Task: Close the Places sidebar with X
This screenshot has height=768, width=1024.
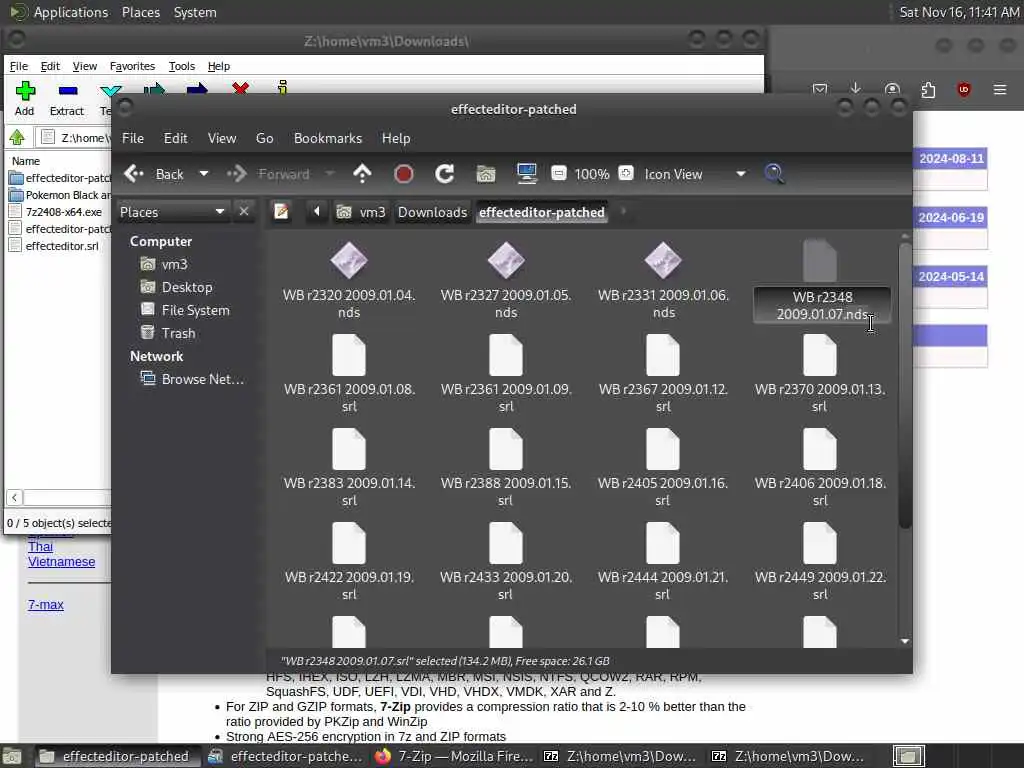Action: click(244, 212)
